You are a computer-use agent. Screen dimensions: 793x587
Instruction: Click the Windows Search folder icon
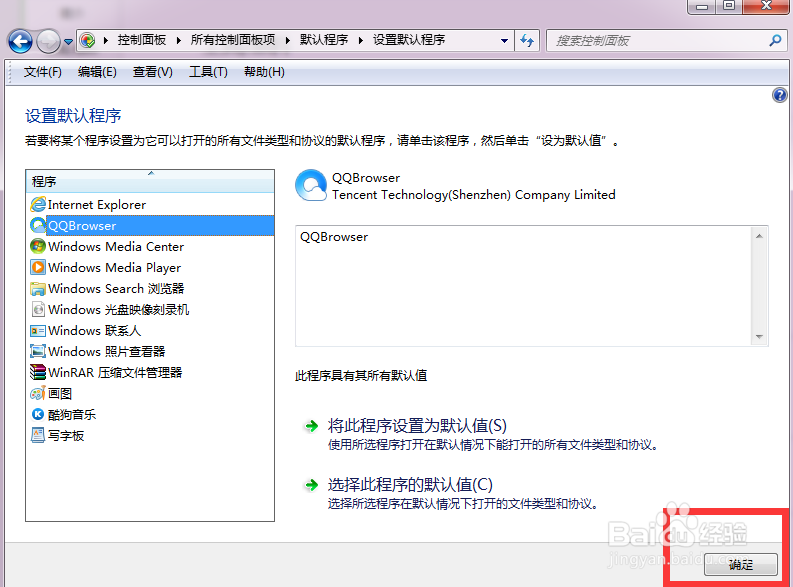(38, 288)
